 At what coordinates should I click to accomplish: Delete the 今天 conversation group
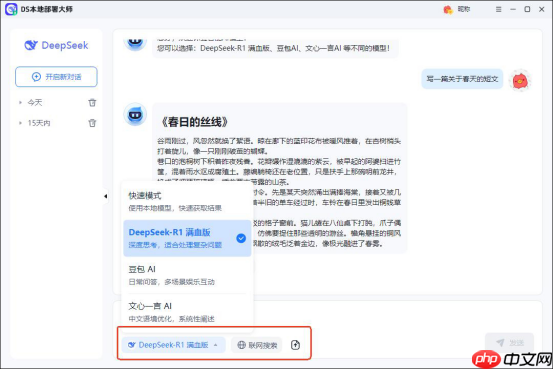[x=92, y=103]
